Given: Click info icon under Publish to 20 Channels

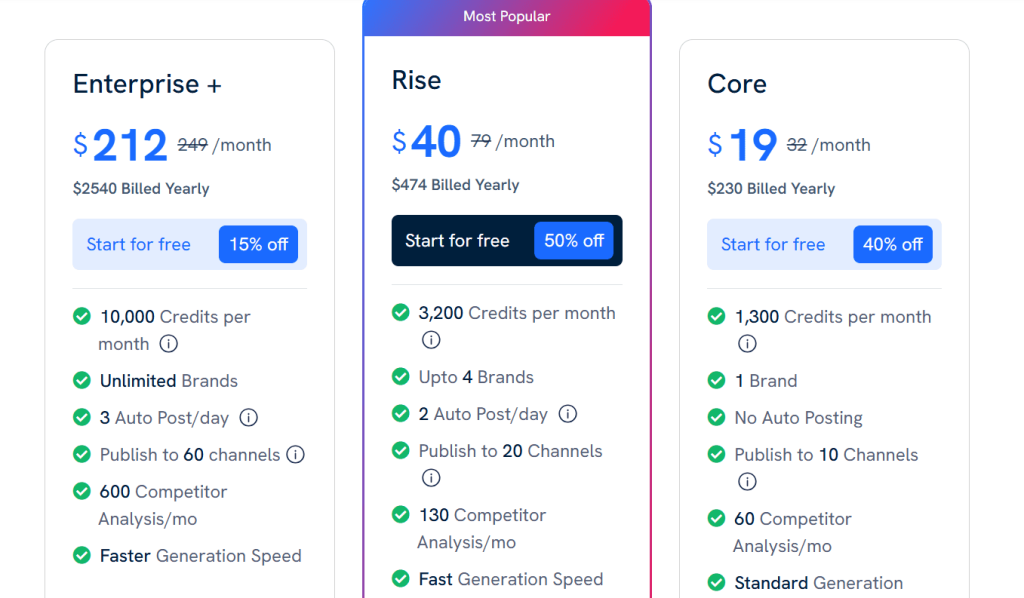Looking at the screenshot, I should pyautogui.click(x=431, y=478).
